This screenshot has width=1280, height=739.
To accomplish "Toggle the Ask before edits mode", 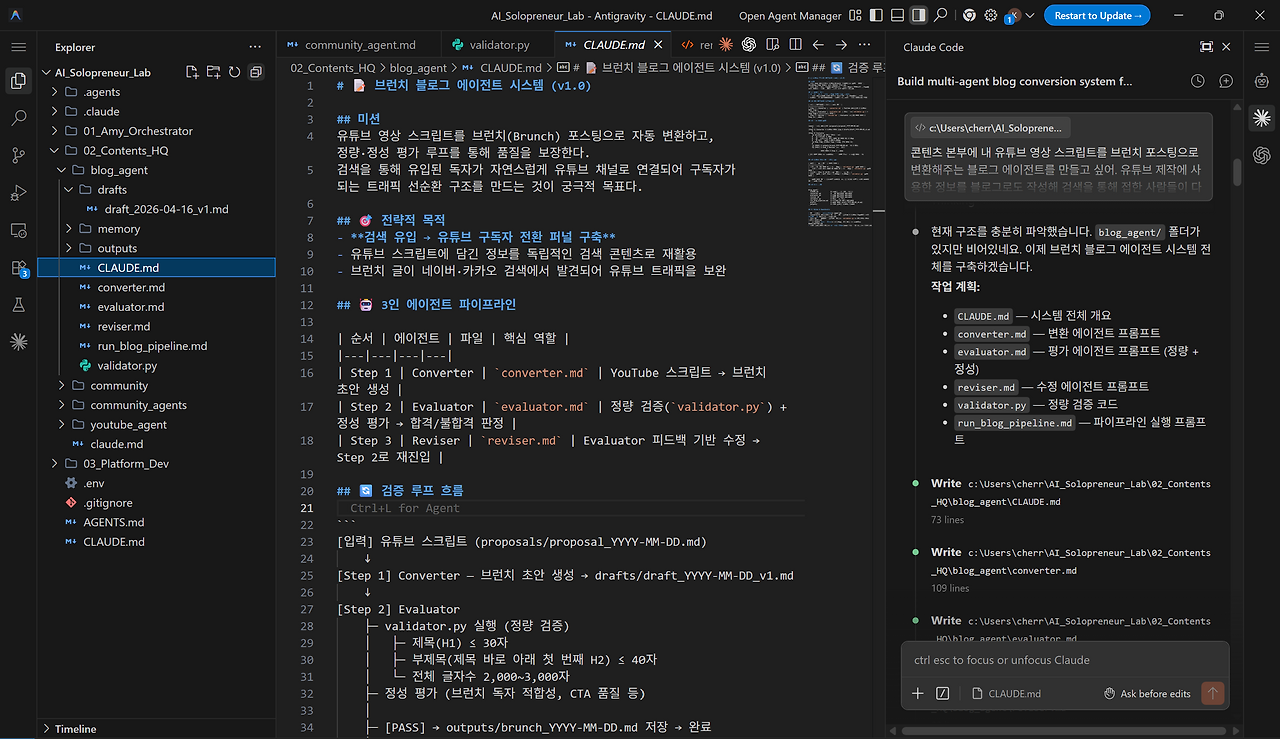I will tap(1147, 694).
